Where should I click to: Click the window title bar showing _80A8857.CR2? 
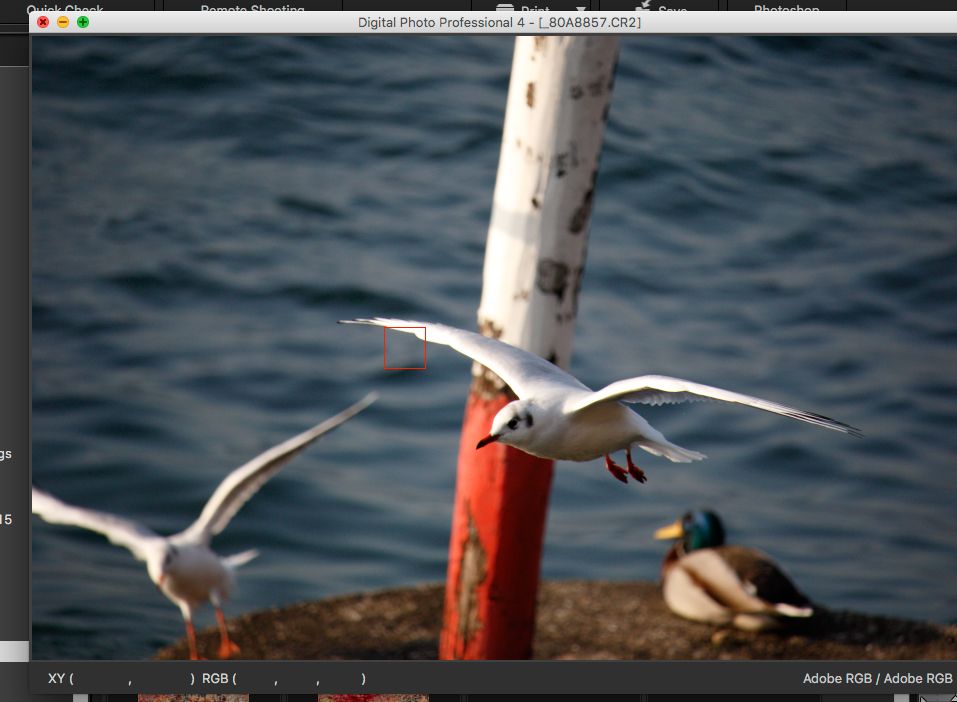[499, 22]
